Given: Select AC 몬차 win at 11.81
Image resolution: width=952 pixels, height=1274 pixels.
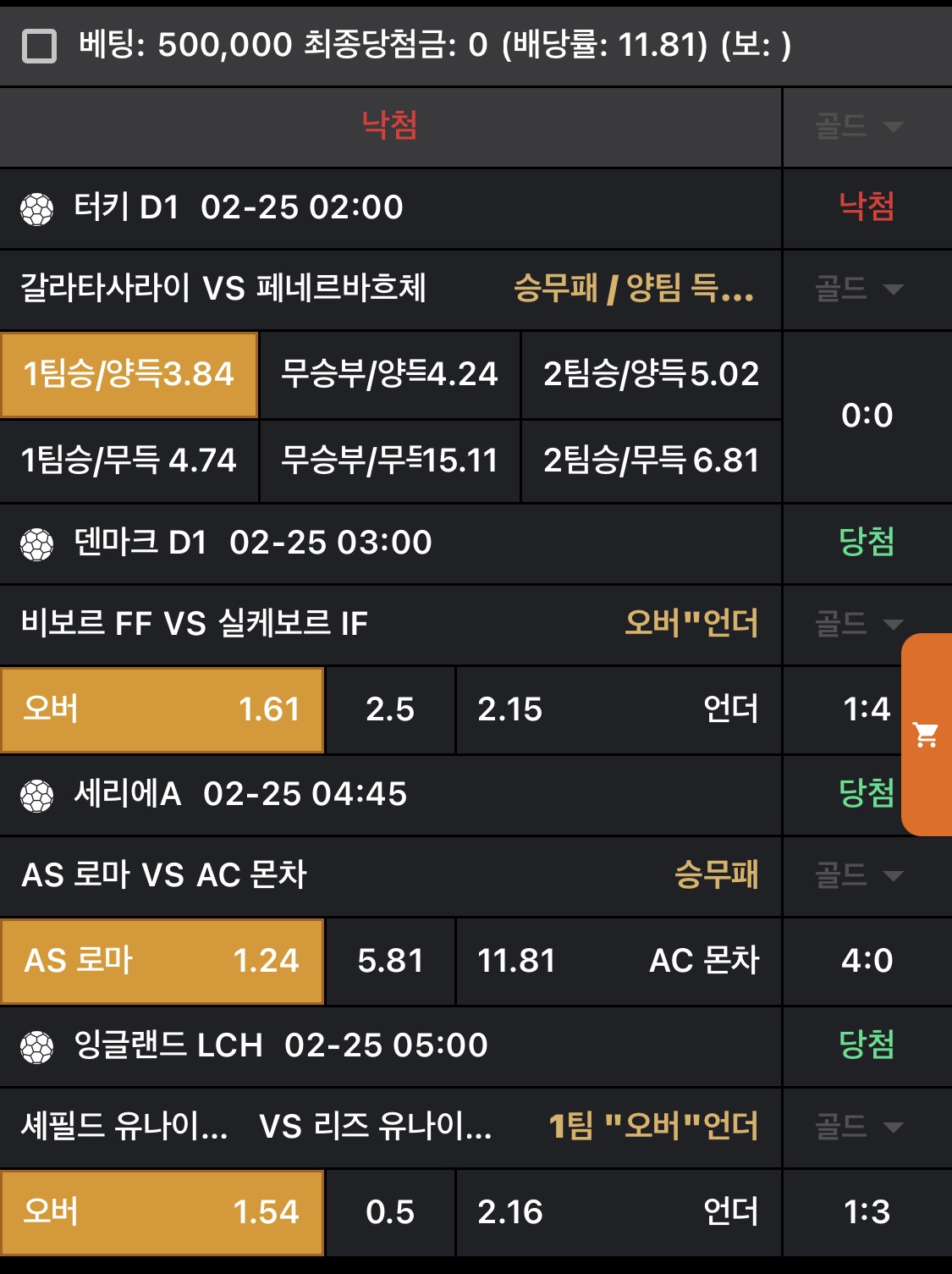Looking at the screenshot, I should 618,961.
